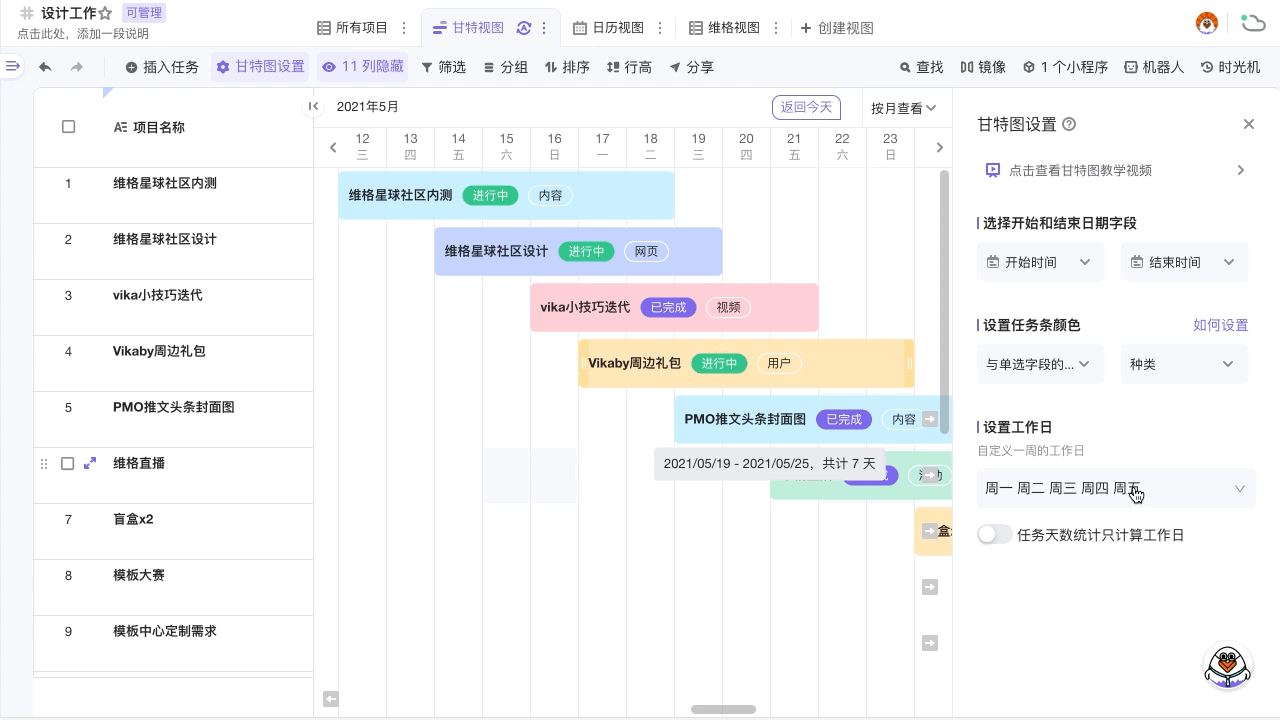Screen dimensions: 1280x720
Task: Expand the 按月查看 view scale dropdown
Action: pos(903,108)
